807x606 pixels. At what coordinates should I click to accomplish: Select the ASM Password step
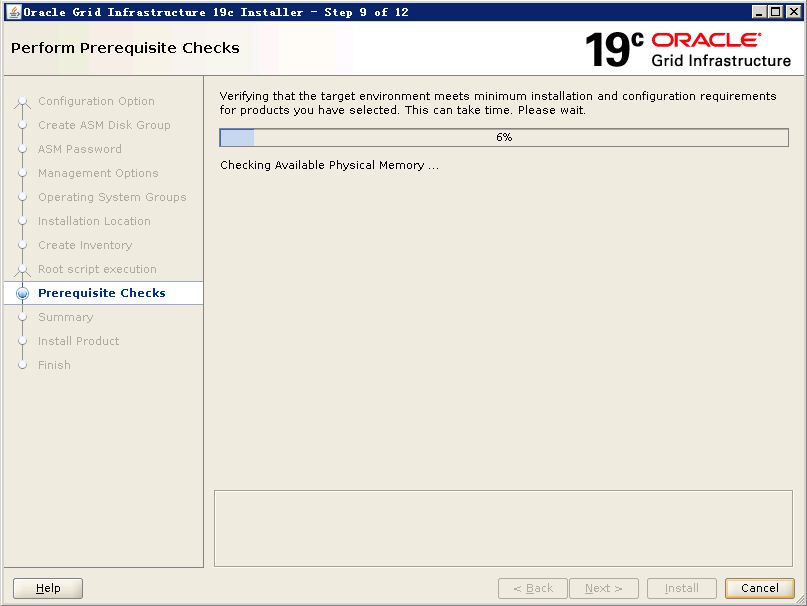pos(80,149)
